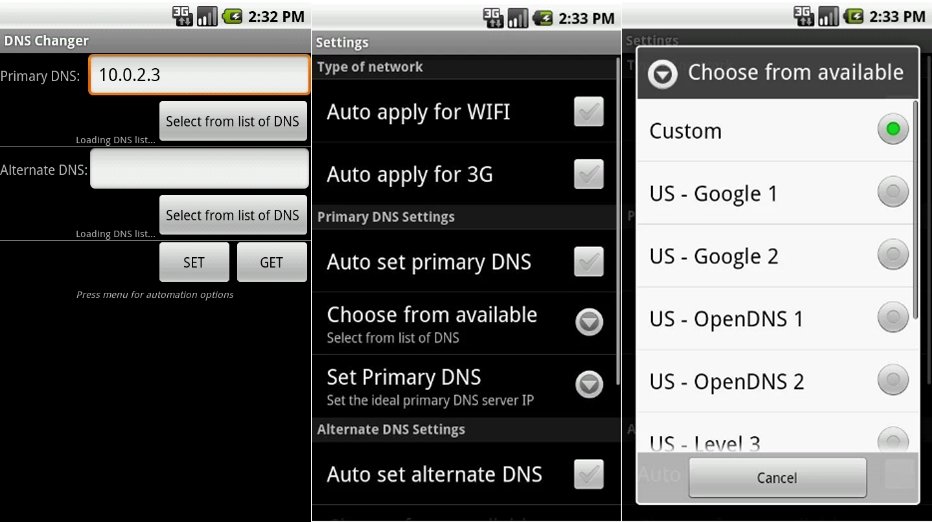Select the US - Google 1 radio button

893,191
